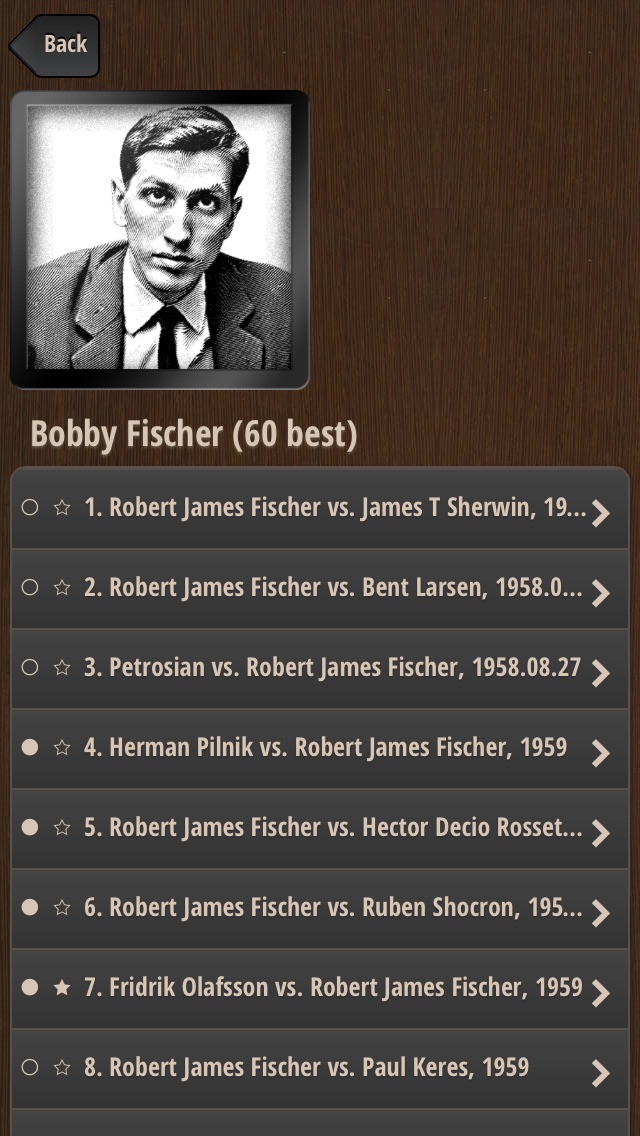Star the Petrosian vs. Fischer game
The width and height of the screenshot is (640, 1136).
point(62,667)
